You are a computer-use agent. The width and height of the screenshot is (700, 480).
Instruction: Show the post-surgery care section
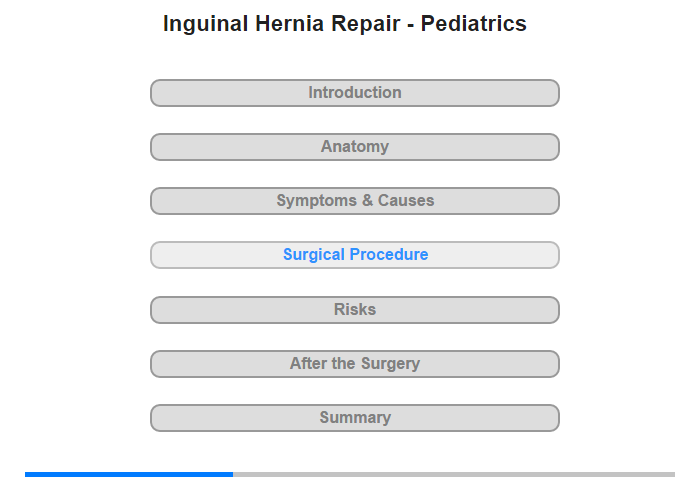click(x=354, y=364)
